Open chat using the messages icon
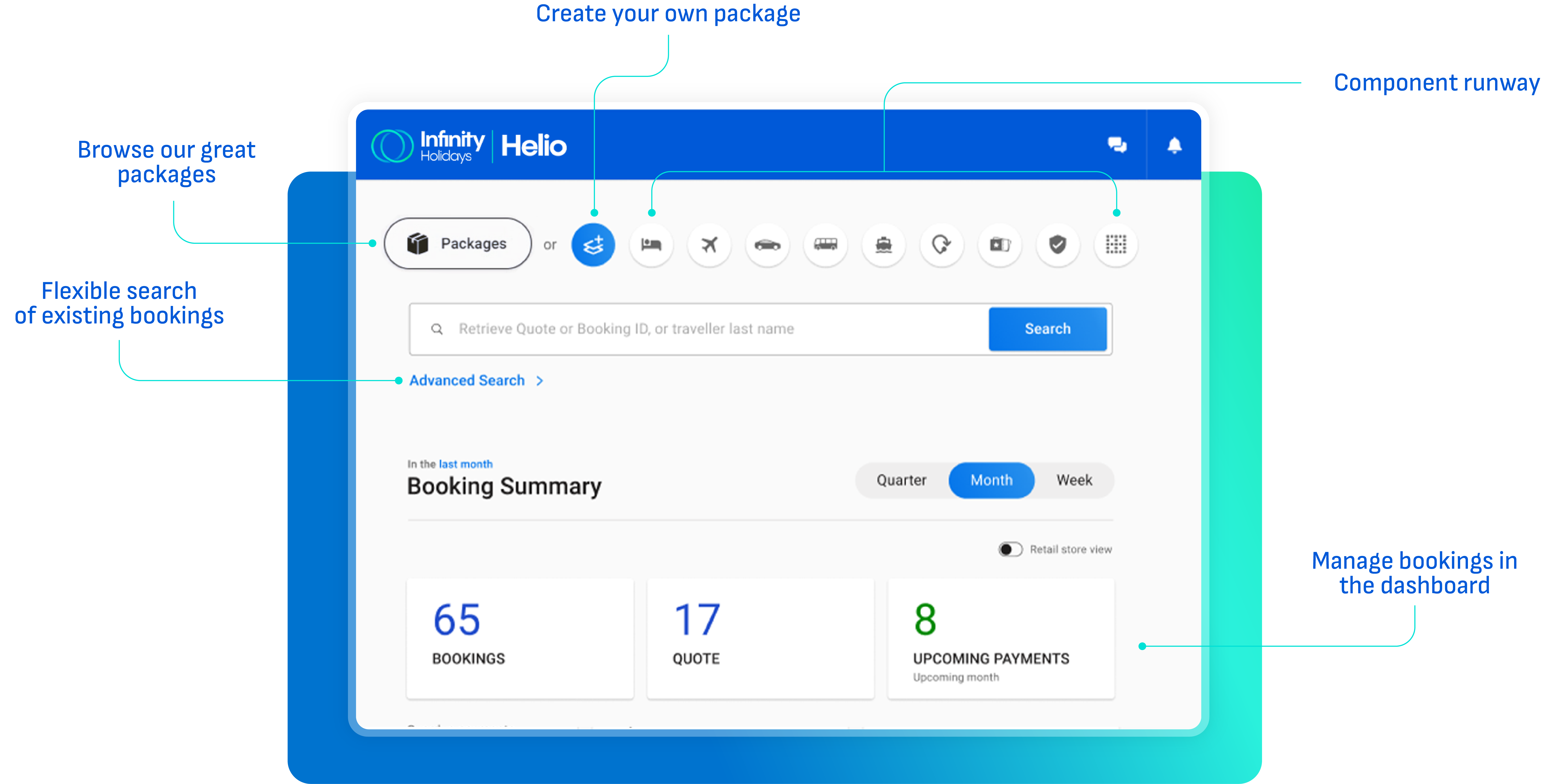The height and width of the screenshot is (784, 1561). coord(1117,145)
